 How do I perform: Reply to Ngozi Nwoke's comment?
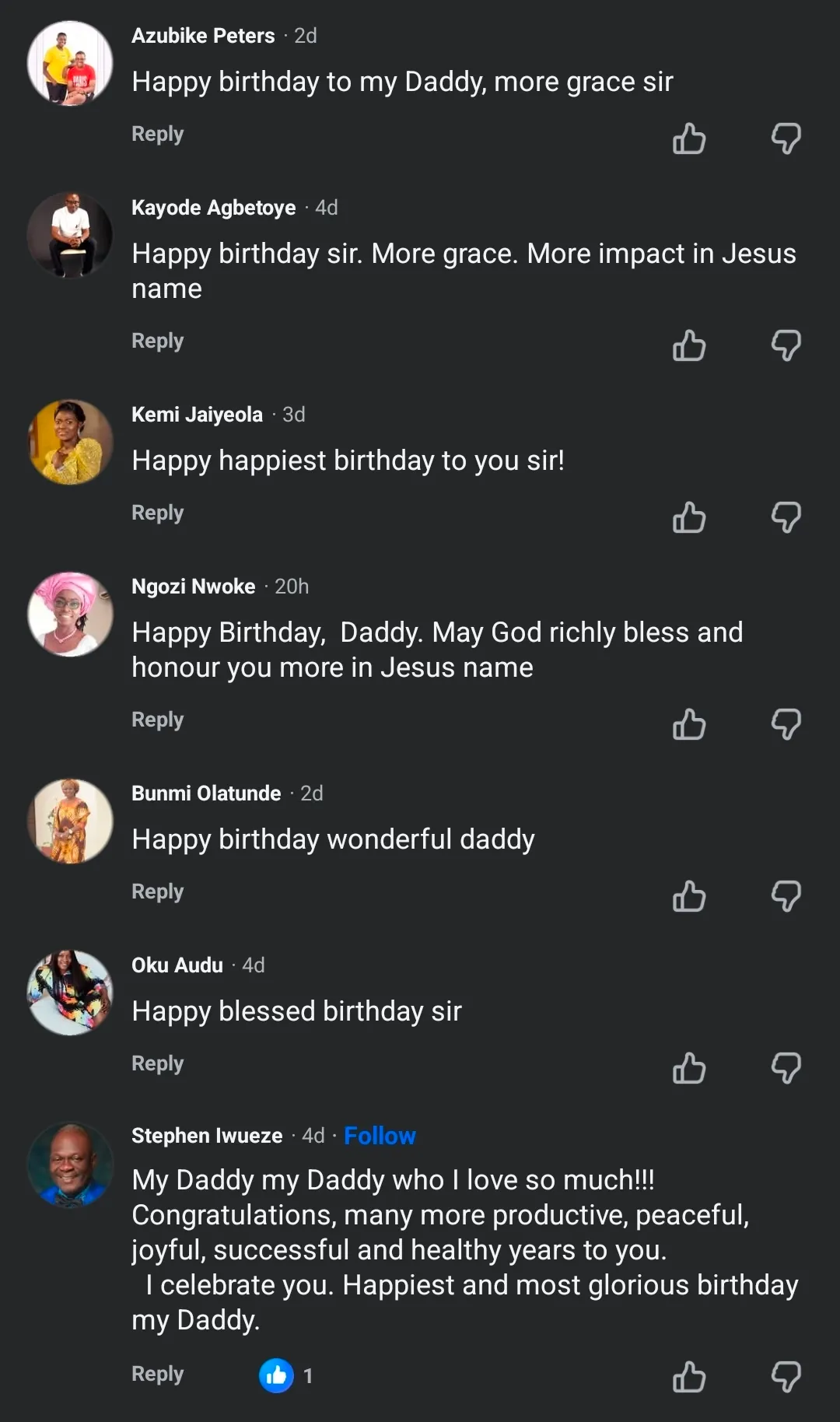click(157, 720)
